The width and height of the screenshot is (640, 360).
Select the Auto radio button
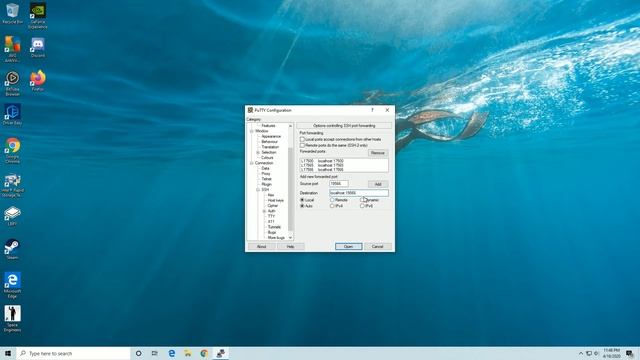tap(302, 206)
